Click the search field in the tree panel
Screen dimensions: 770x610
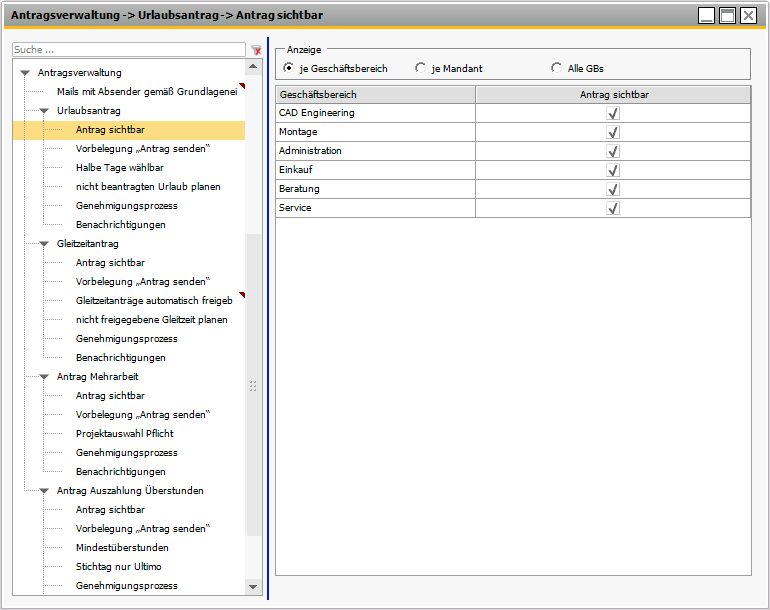pos(128,49)
